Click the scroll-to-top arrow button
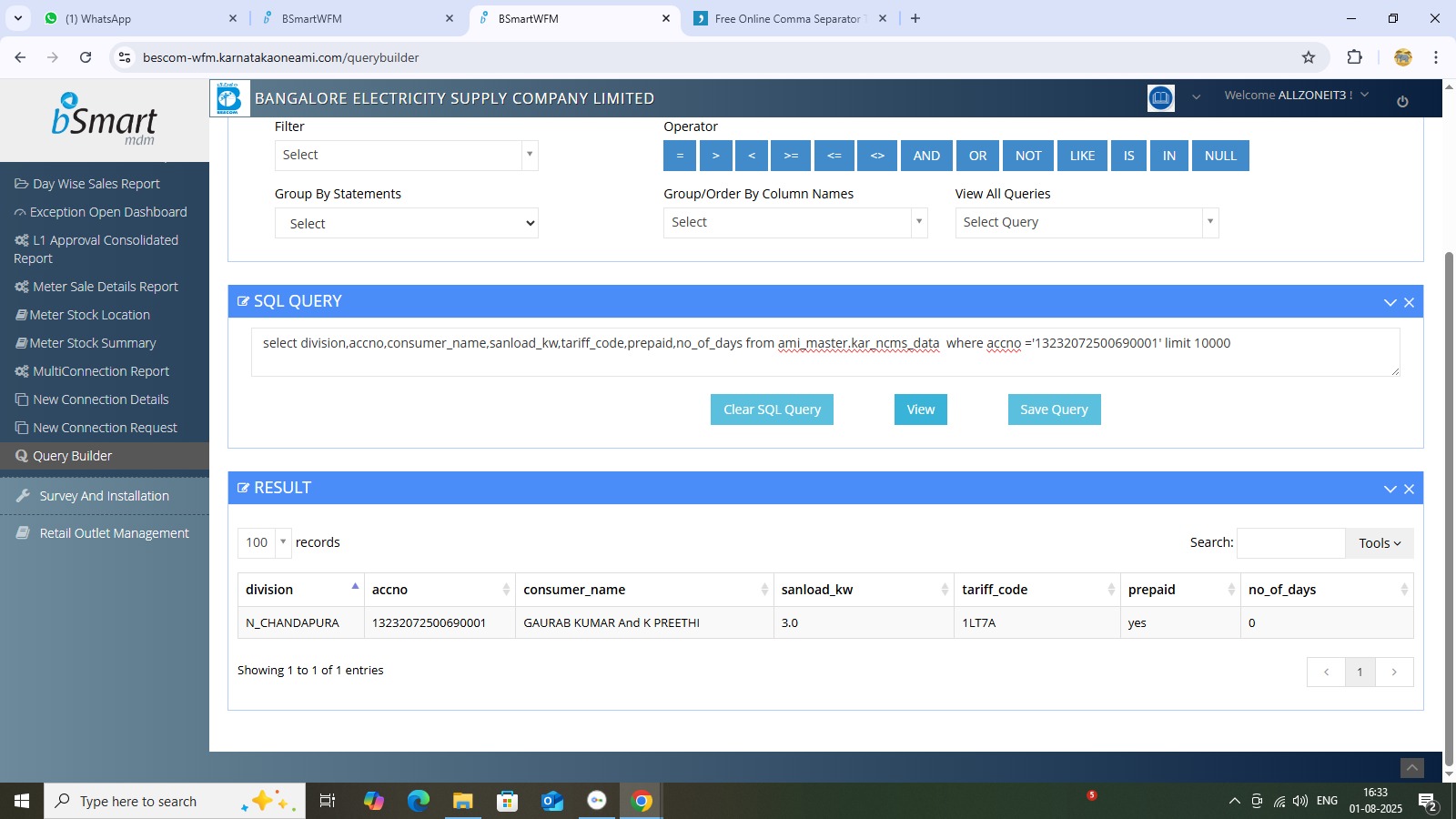Screen dimensions: 1456x819 (x=1411, y=768)
